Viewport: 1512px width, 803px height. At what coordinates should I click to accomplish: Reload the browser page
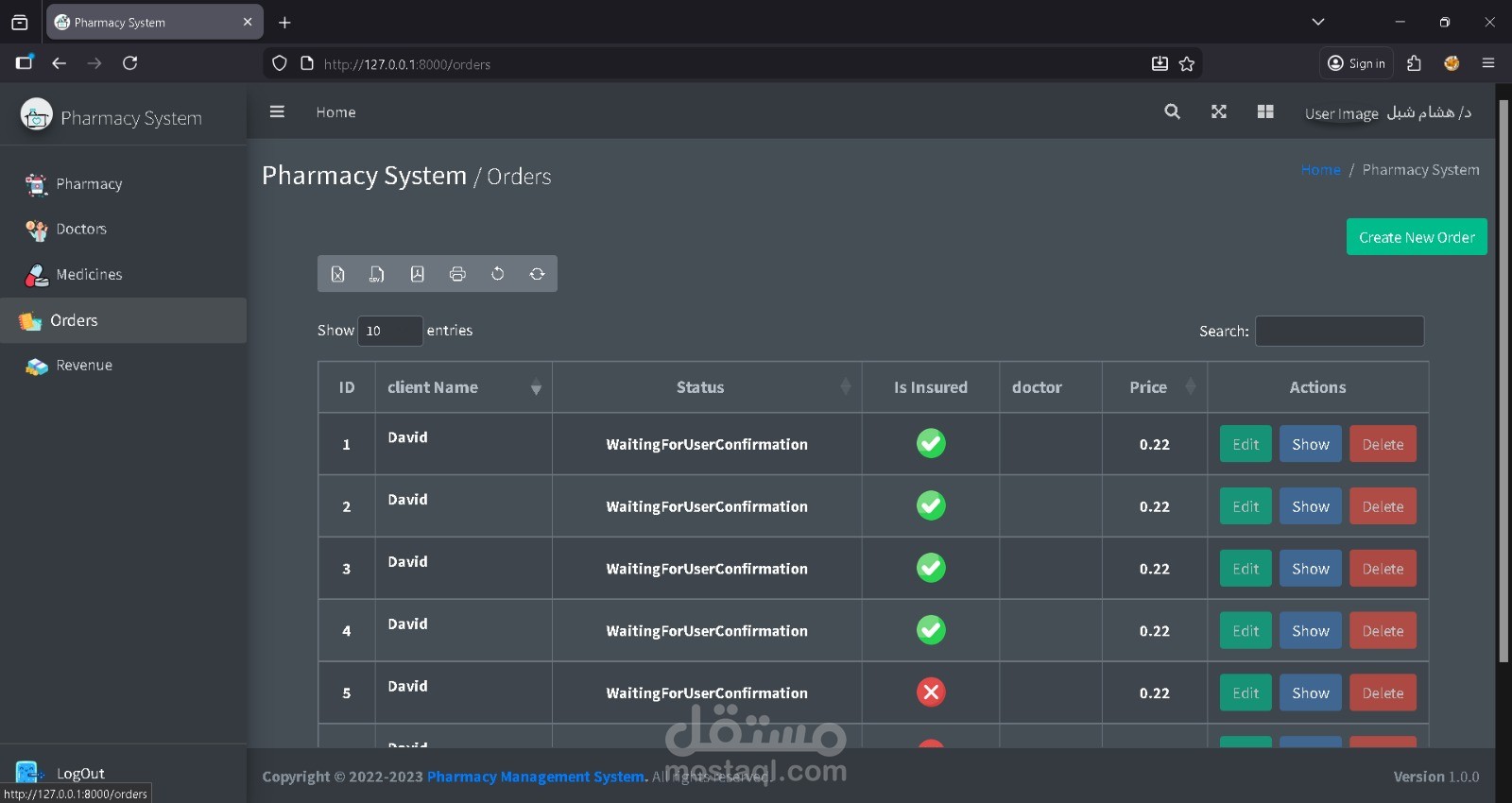130,63
